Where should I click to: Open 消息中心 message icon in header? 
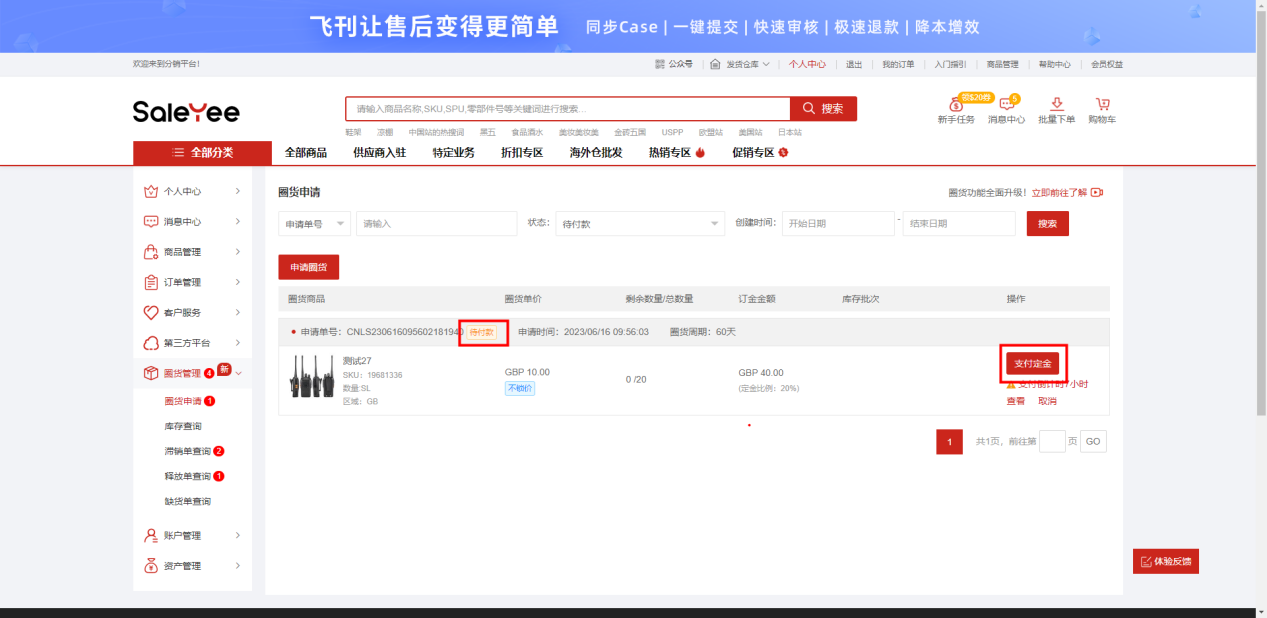tap(1006, 105)
